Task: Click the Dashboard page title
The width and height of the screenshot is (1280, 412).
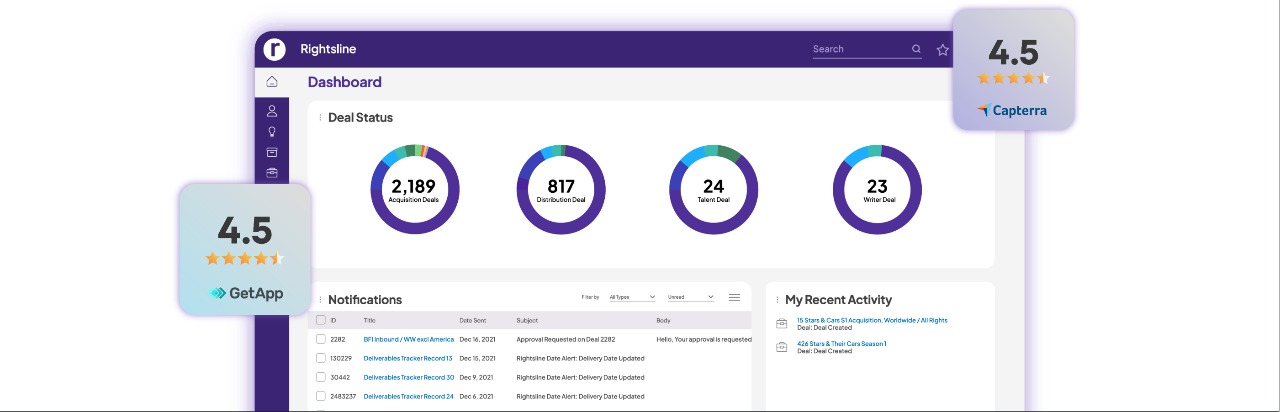Action: (x=345, y=82)
